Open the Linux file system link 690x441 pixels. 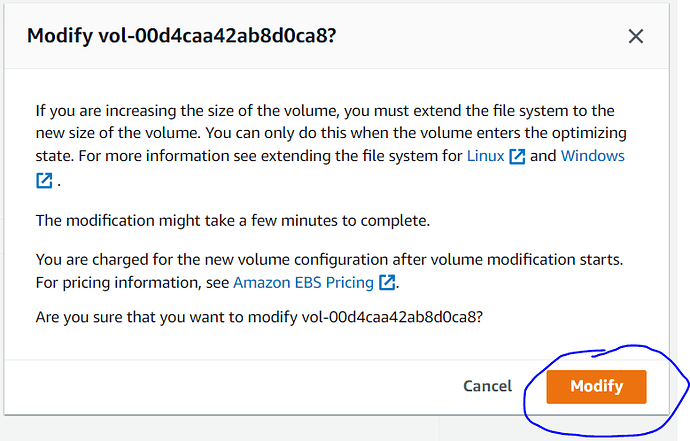(x=485, y=156)
